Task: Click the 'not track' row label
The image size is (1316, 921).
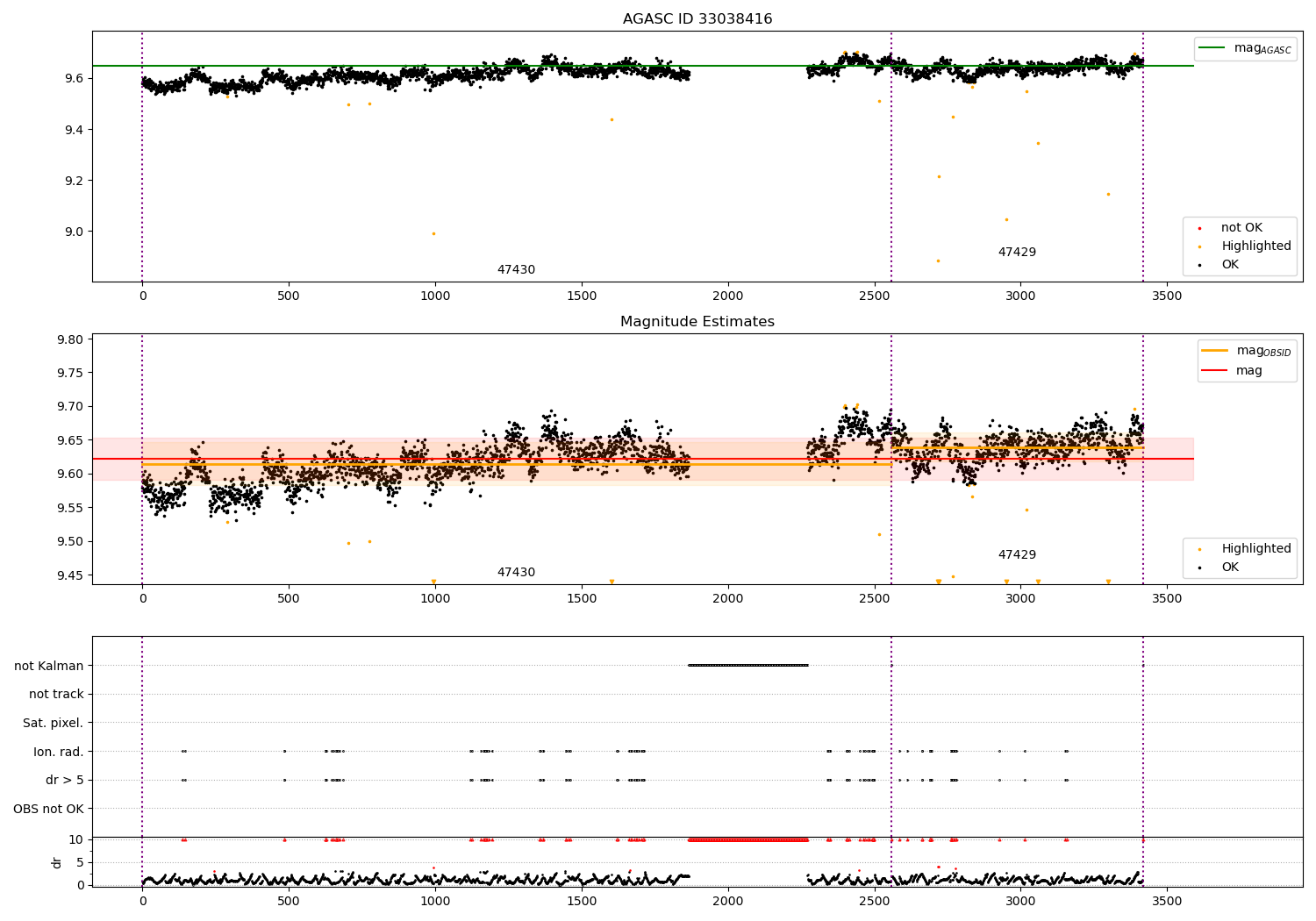Action: 56,695
